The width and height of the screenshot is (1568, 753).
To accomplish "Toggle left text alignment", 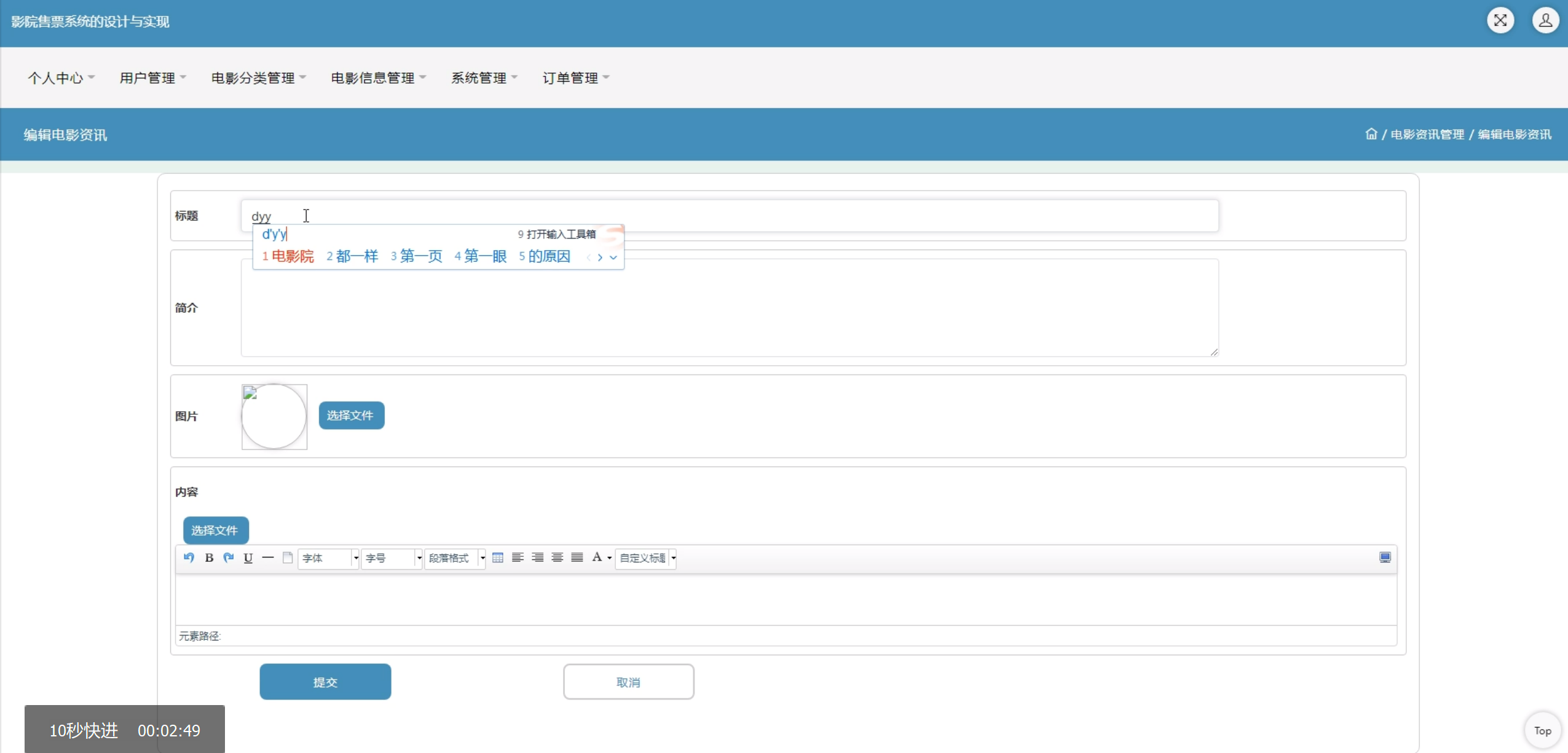I will [x=518, y=558].
